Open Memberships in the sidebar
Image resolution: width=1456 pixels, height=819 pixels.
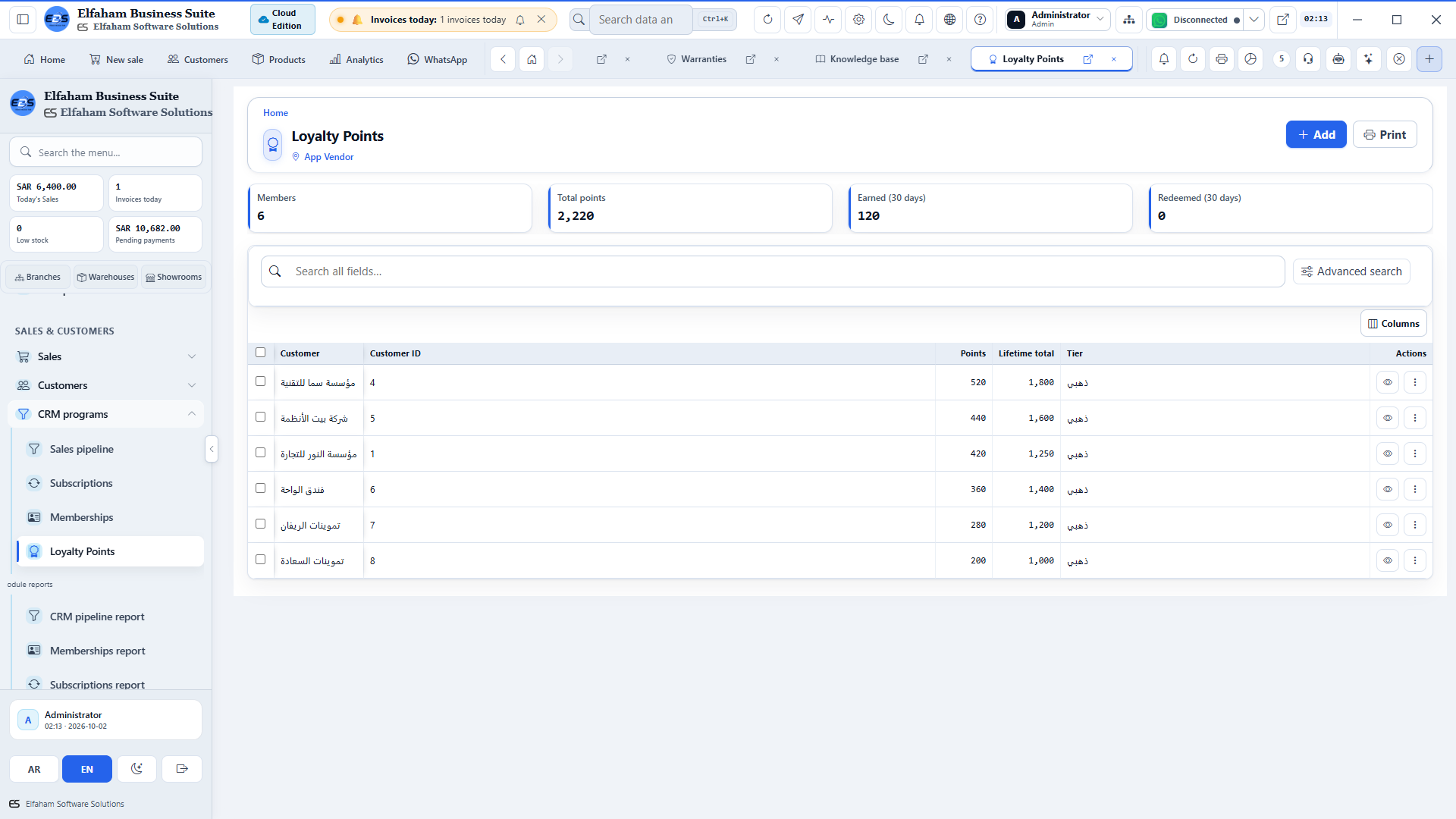[110, 517]
